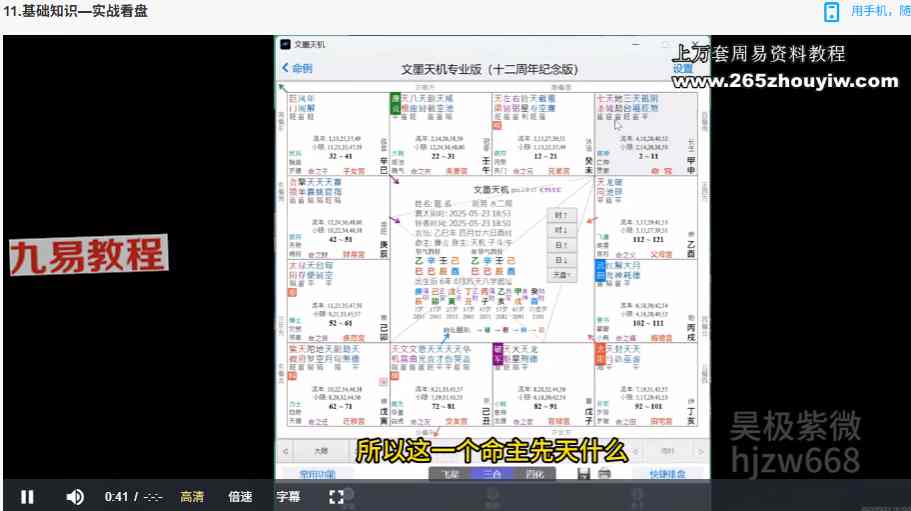Click the 天盘 dropdown button
Viewport: 911px width, 511px height.
point(563,273)
